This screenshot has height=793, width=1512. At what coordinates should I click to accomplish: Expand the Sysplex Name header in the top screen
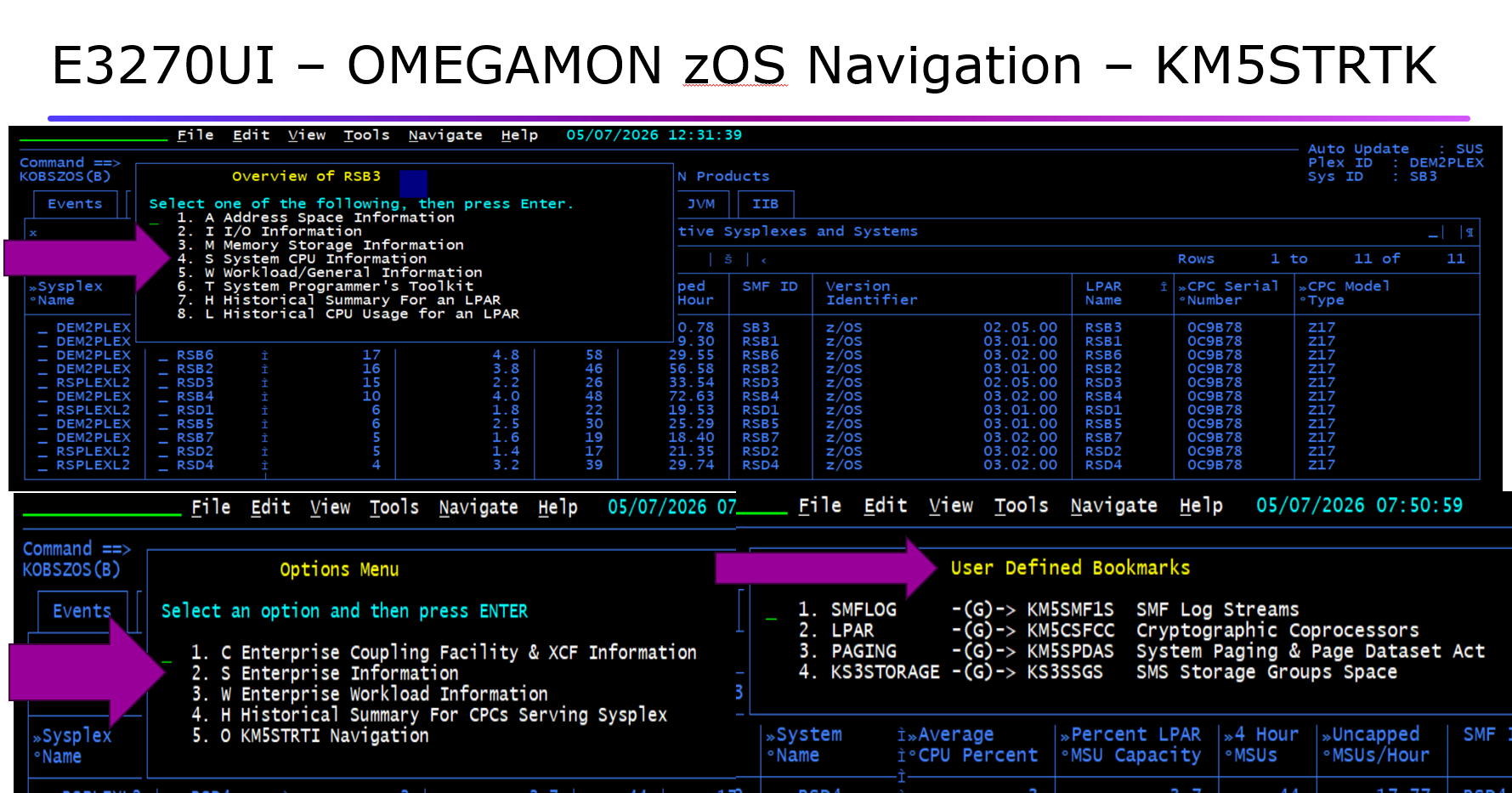[x=33, y=287]
